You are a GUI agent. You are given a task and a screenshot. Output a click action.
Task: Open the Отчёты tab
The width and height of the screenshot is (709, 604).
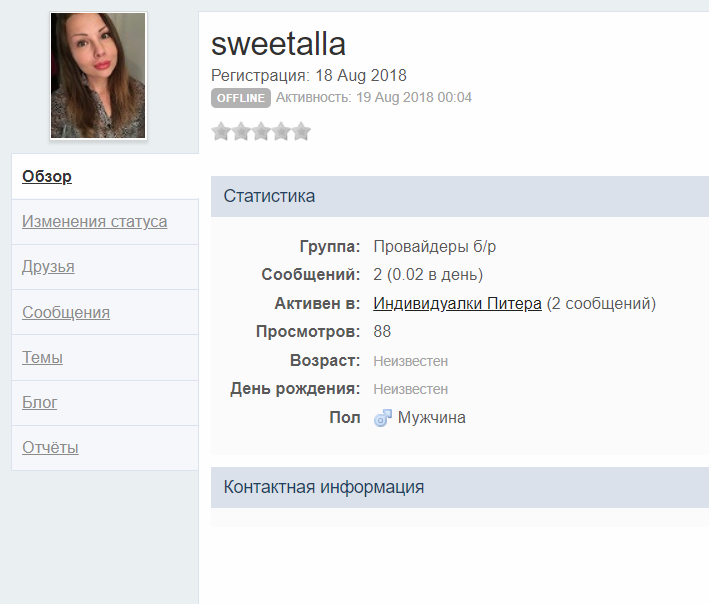tap(50, 448)
